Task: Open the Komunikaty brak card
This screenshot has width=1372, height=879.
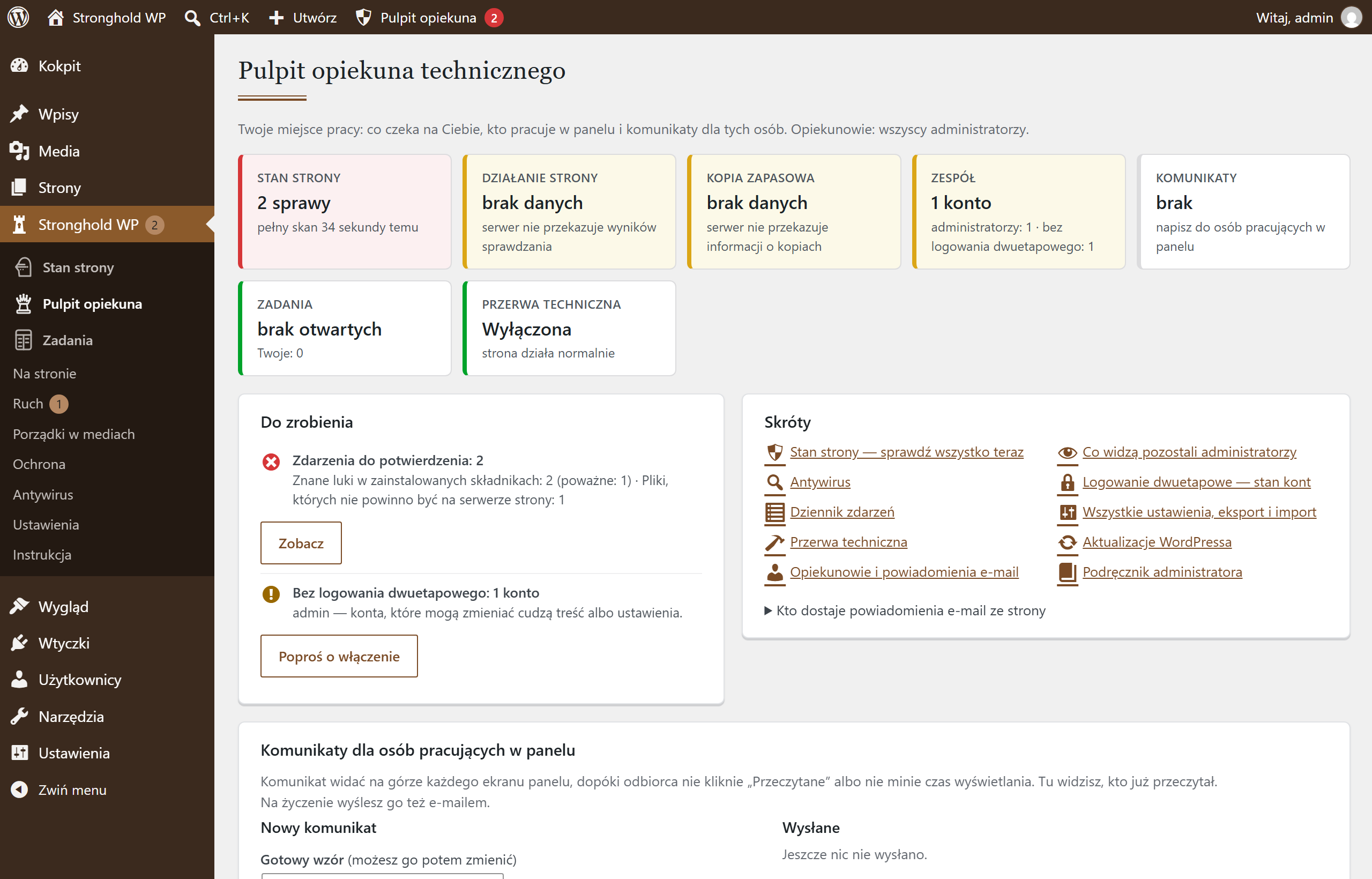Action: click(1243, 212)
